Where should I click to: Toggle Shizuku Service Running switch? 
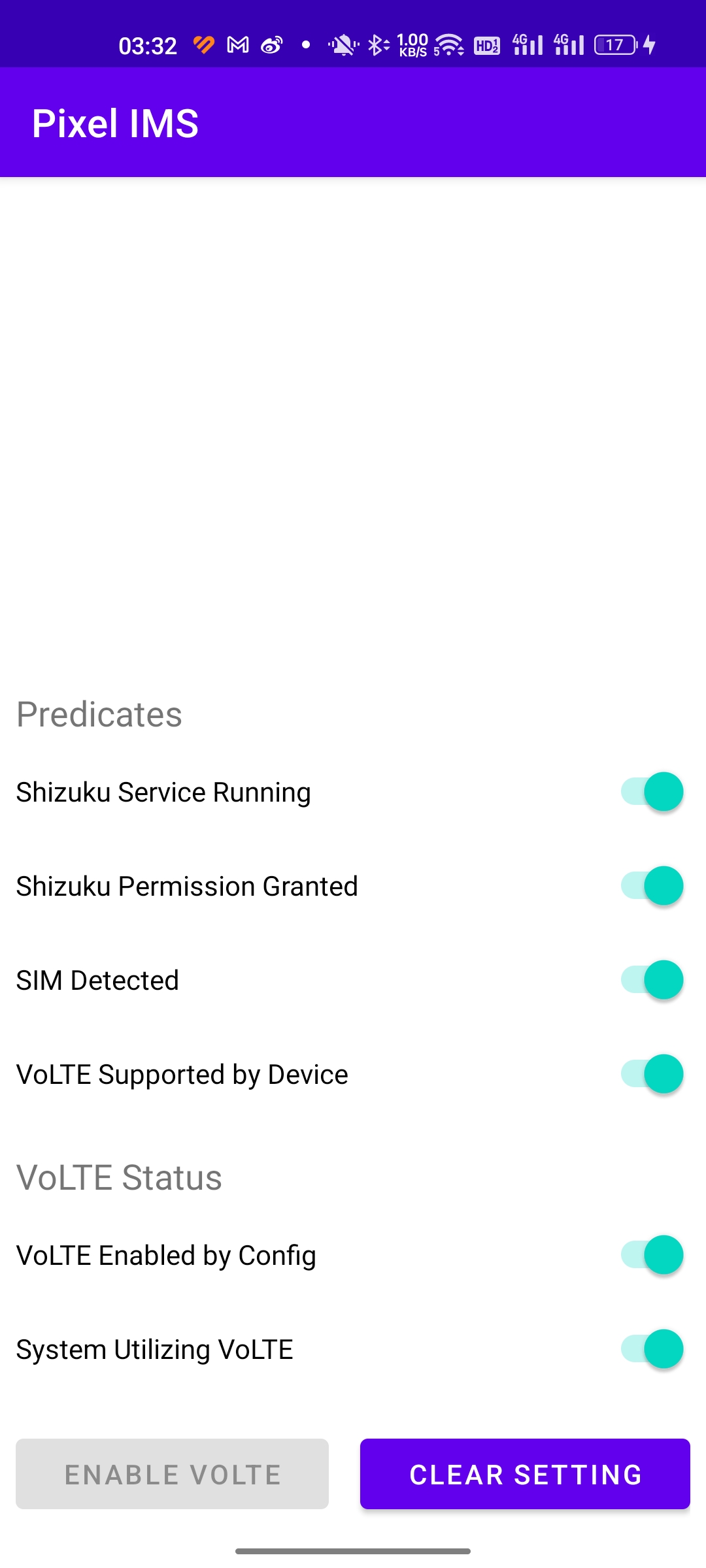pos(652,792)
